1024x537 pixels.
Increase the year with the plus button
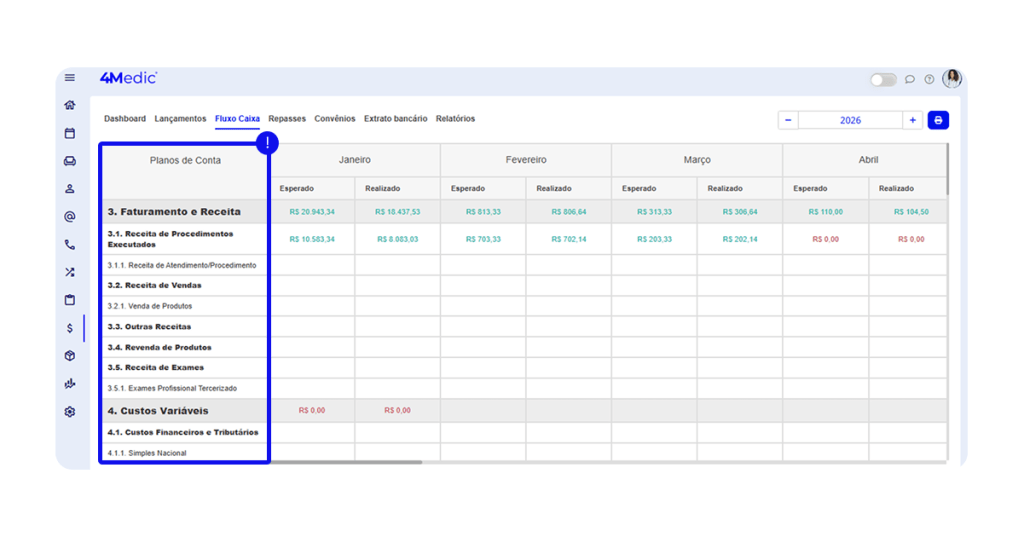pos(912,120)
